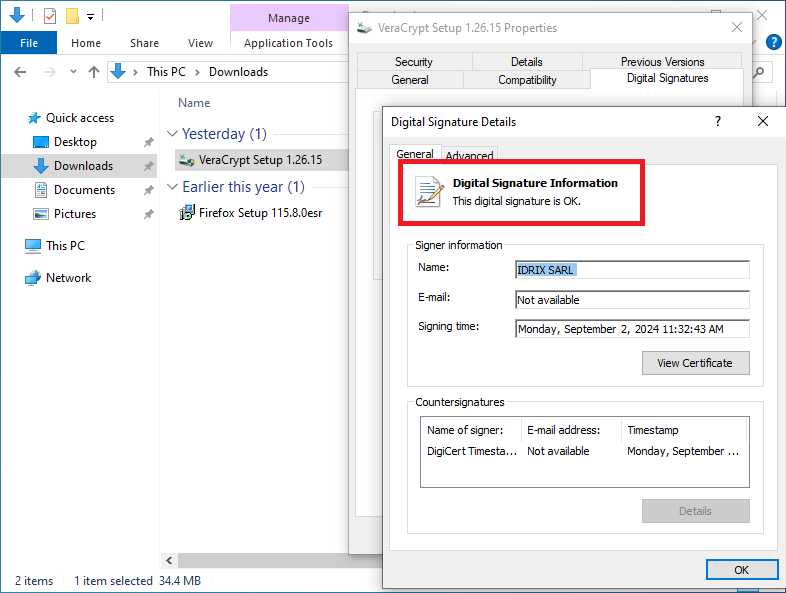The image size is (786, 593).
Task: Click the Properties checkmark icon in quick access toolbar
Action: pos(50,17)
